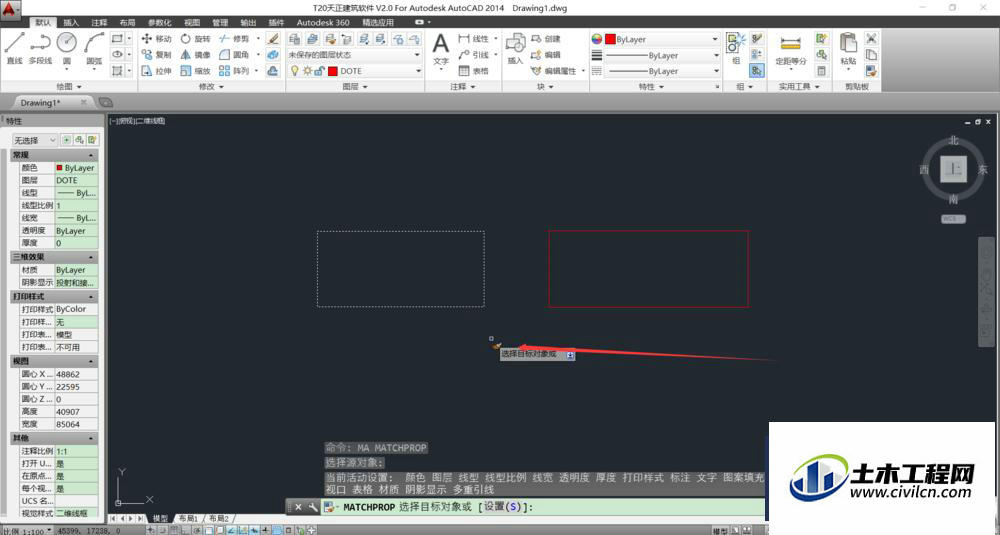Click the Group (组) icon

(735, 48)
